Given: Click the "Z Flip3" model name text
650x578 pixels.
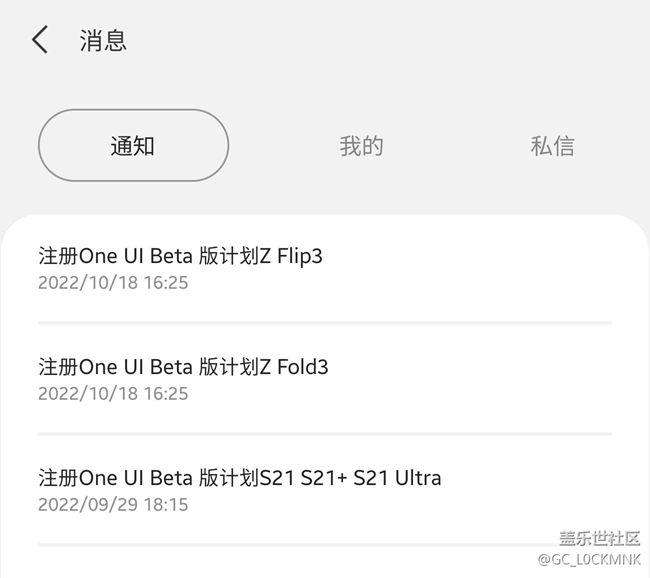Looking at the screenshot, I should (291, 257).
